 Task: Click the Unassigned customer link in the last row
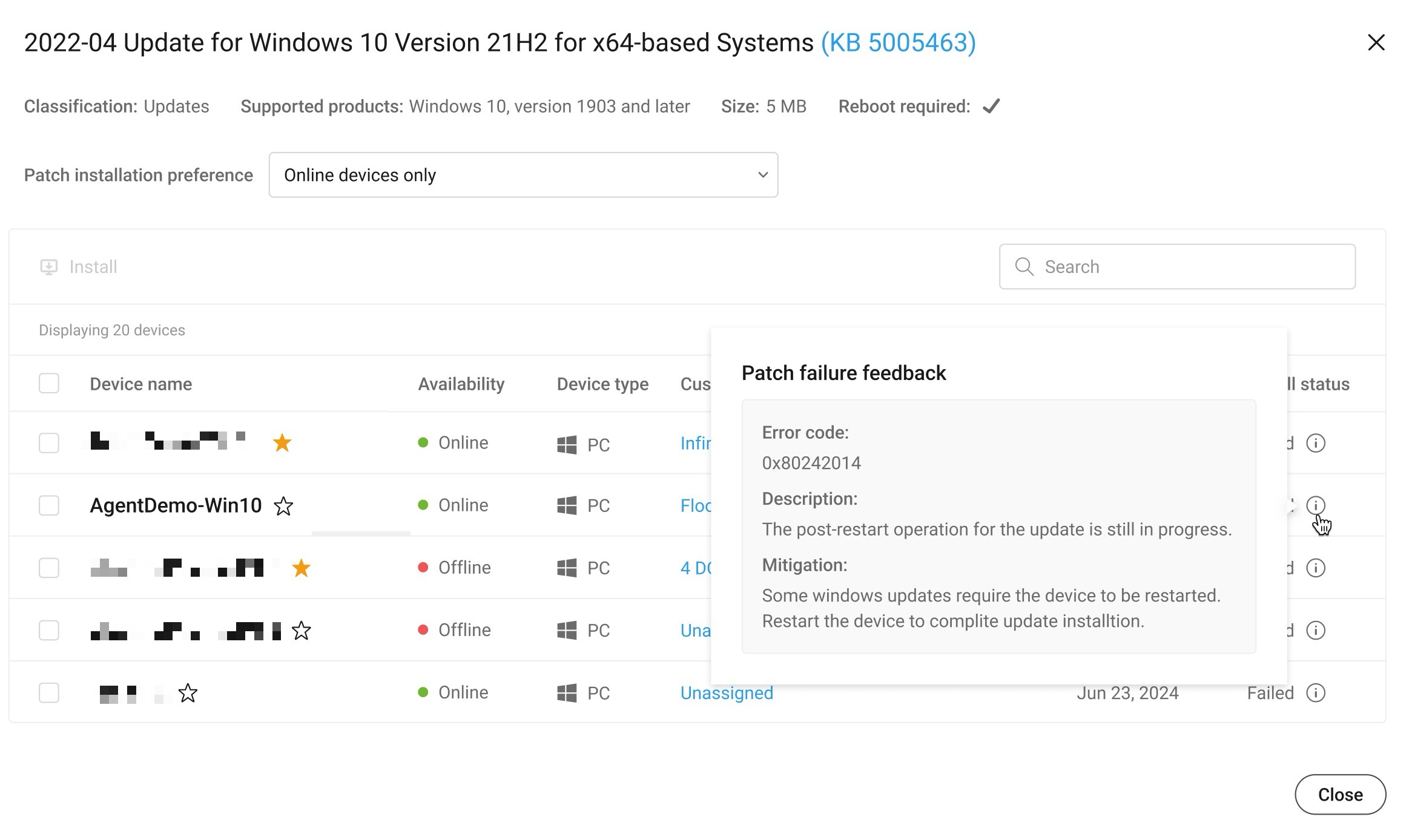(x=726, y=693)
